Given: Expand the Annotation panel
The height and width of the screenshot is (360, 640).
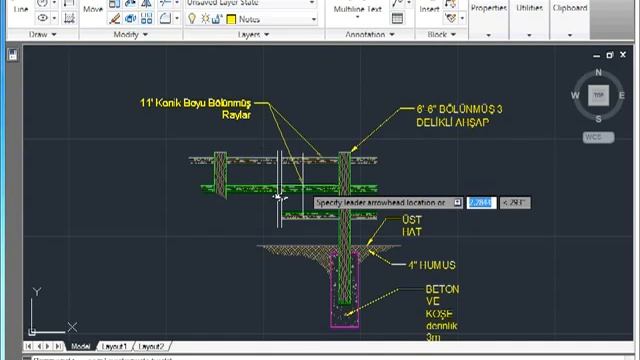Looking at the screenshot, I should pyautogui.click(x=370, y=35).
